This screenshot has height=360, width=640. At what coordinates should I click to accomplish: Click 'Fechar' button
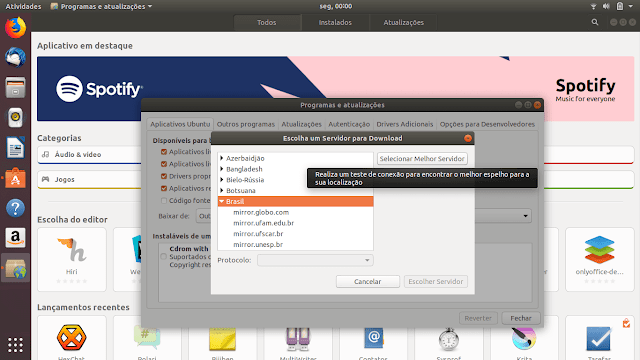(x=521, y=318)
